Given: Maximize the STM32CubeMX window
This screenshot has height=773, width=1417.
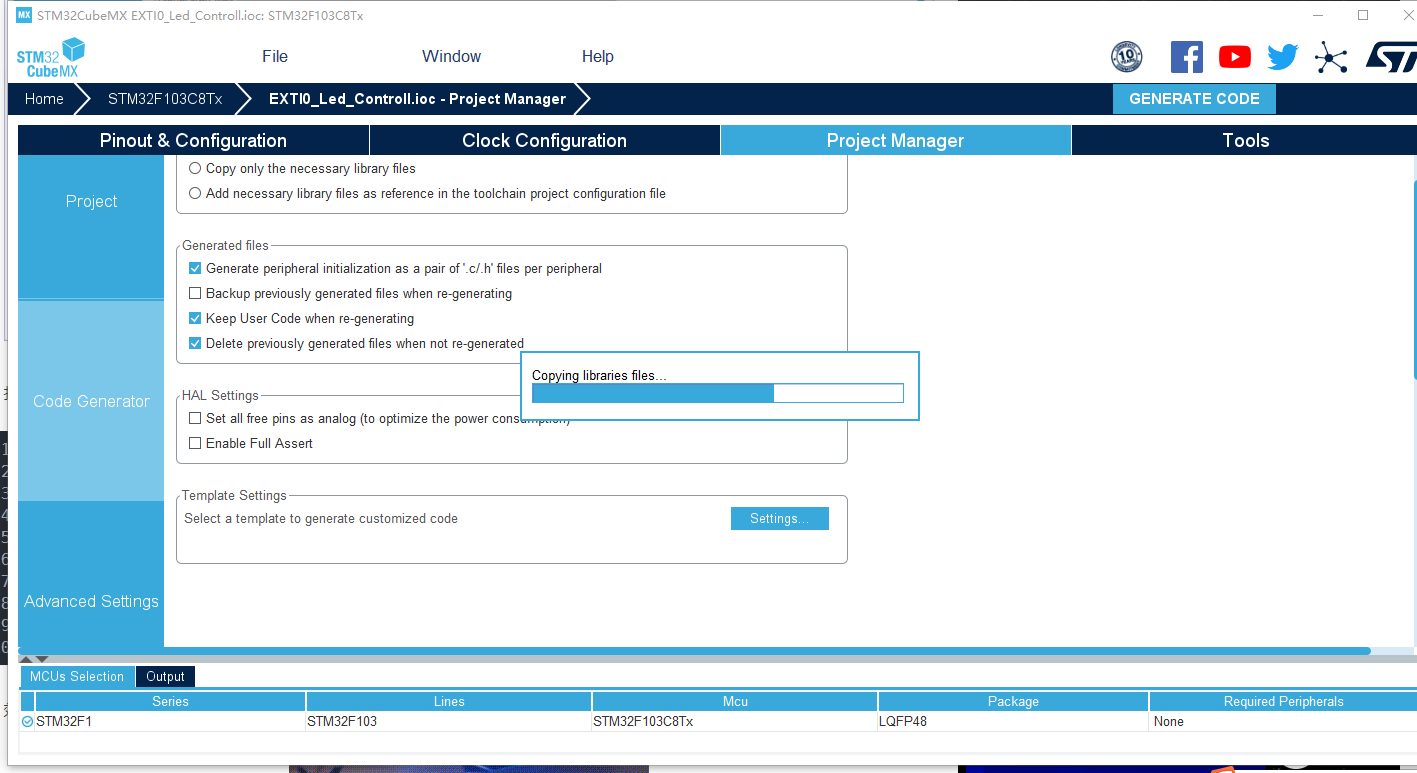Looking at the screenshot, I should [x=1362, y=15].
